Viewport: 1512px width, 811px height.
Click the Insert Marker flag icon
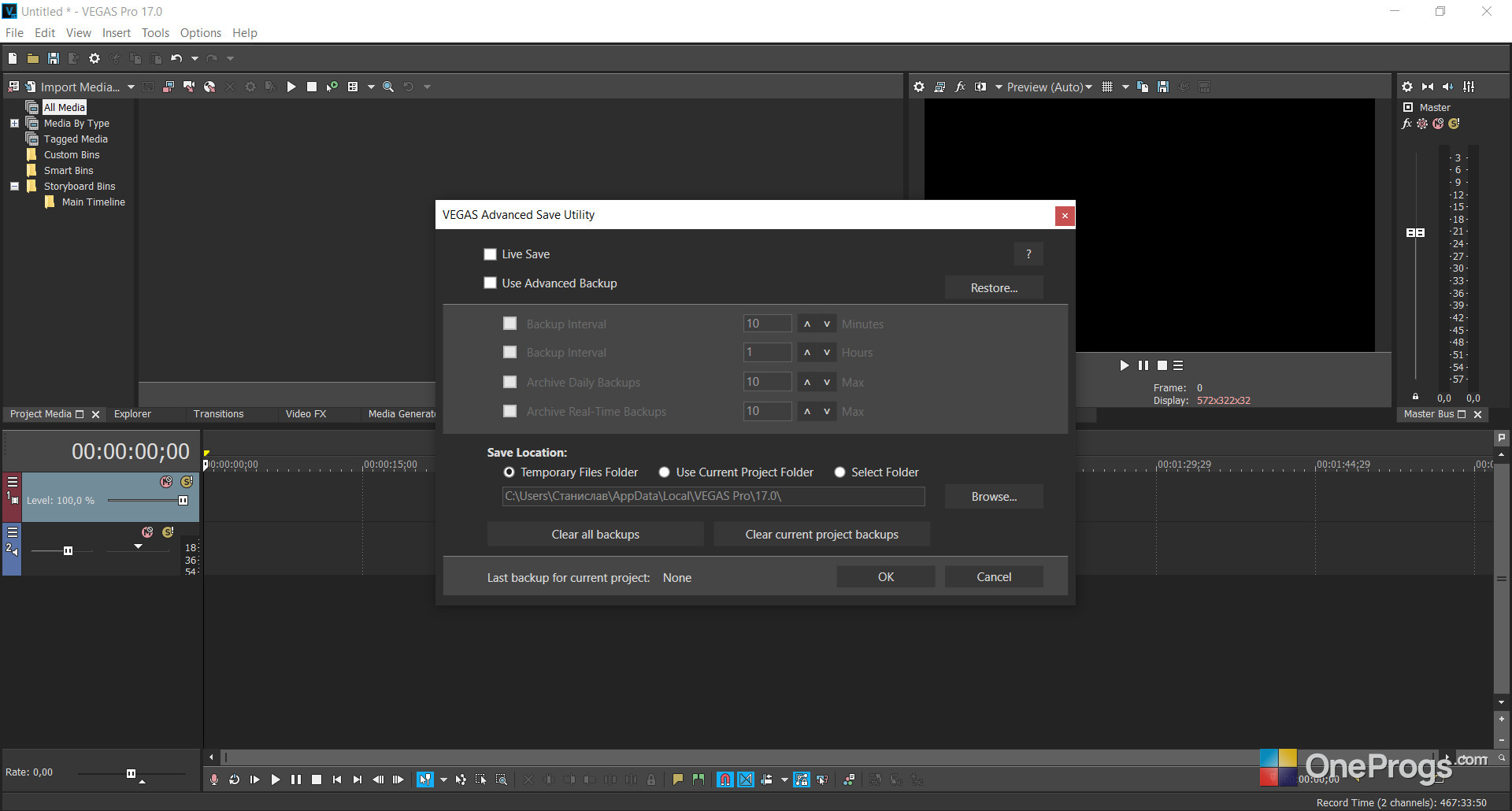678,780
